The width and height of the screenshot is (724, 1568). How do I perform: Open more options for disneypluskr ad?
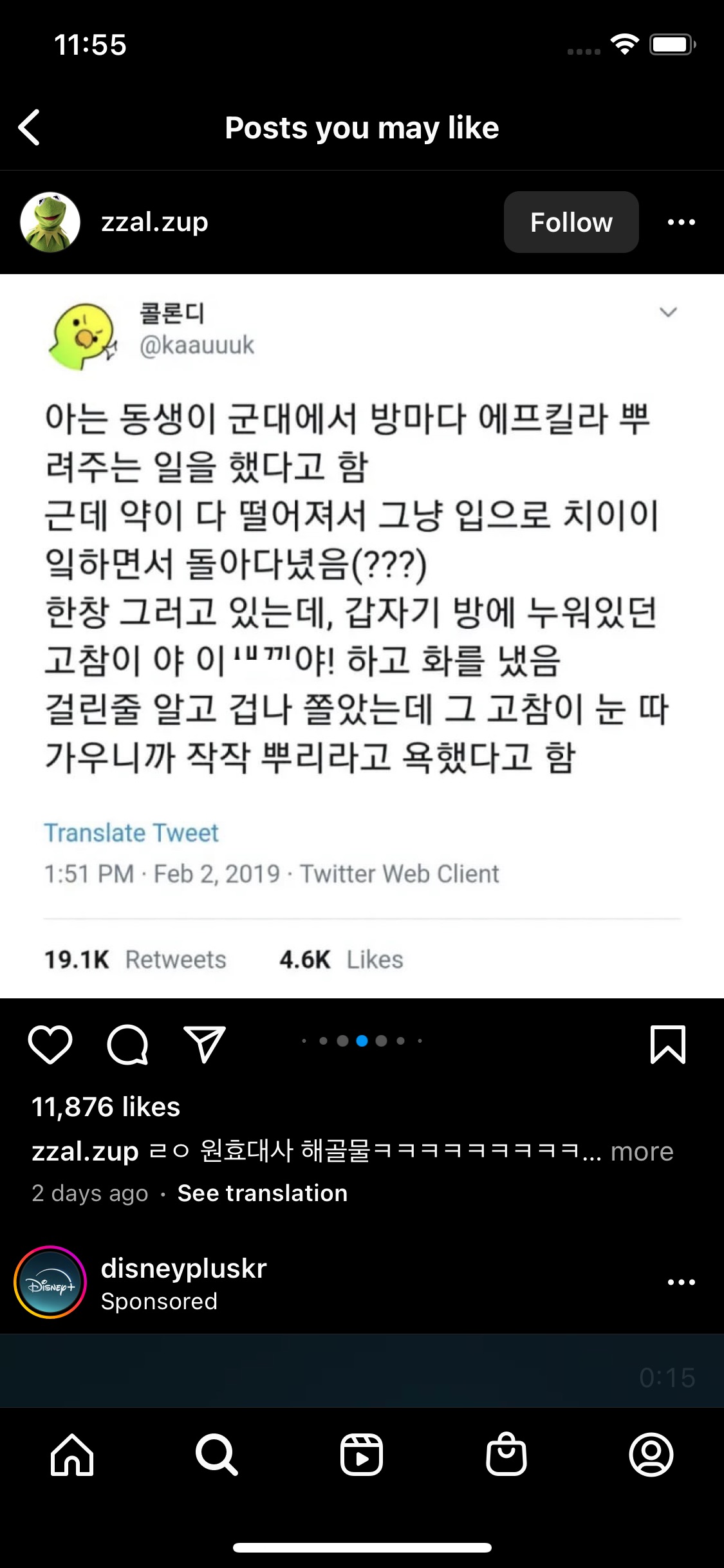point(682,1282)
